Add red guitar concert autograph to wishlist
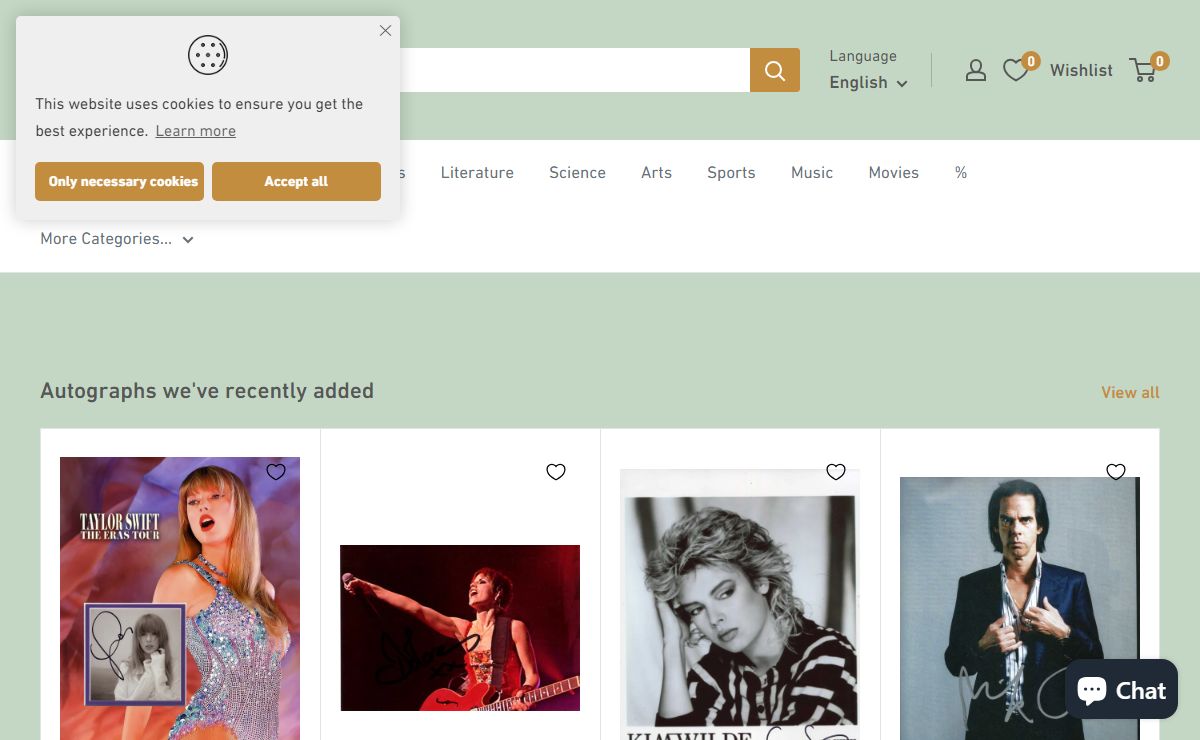The image size is (1200, 740). tap(556, 472)
